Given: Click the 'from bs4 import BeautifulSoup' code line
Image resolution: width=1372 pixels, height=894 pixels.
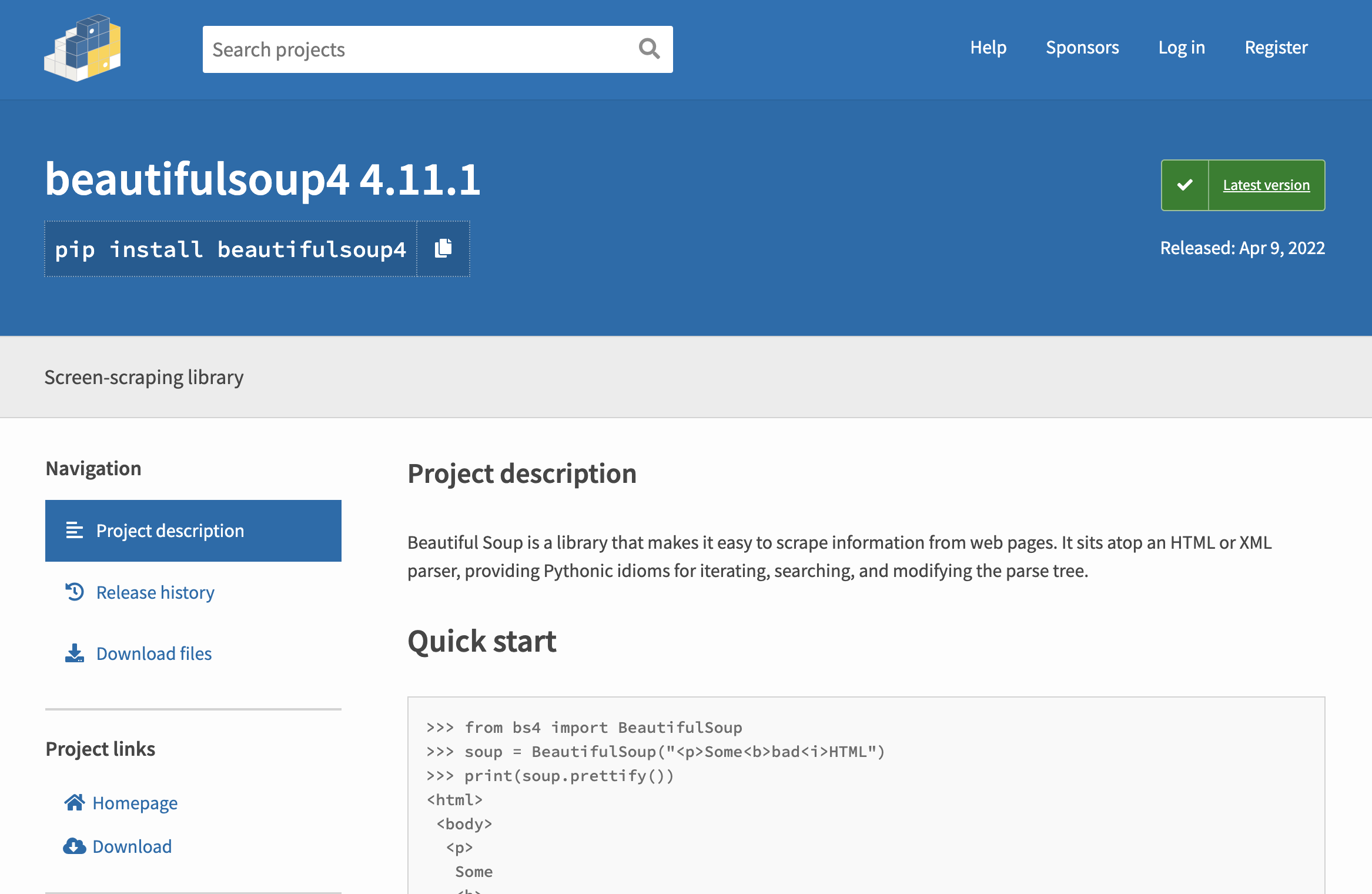Looking at the screenshot, I should click(x=584, y=728).
